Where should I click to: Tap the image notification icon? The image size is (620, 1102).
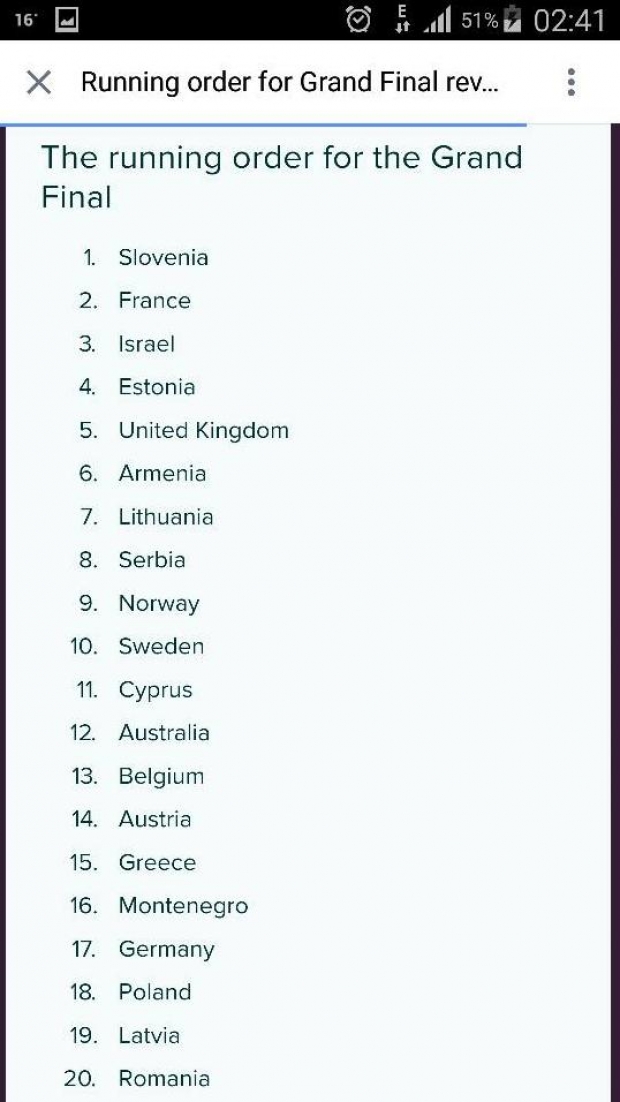[67, 20]
